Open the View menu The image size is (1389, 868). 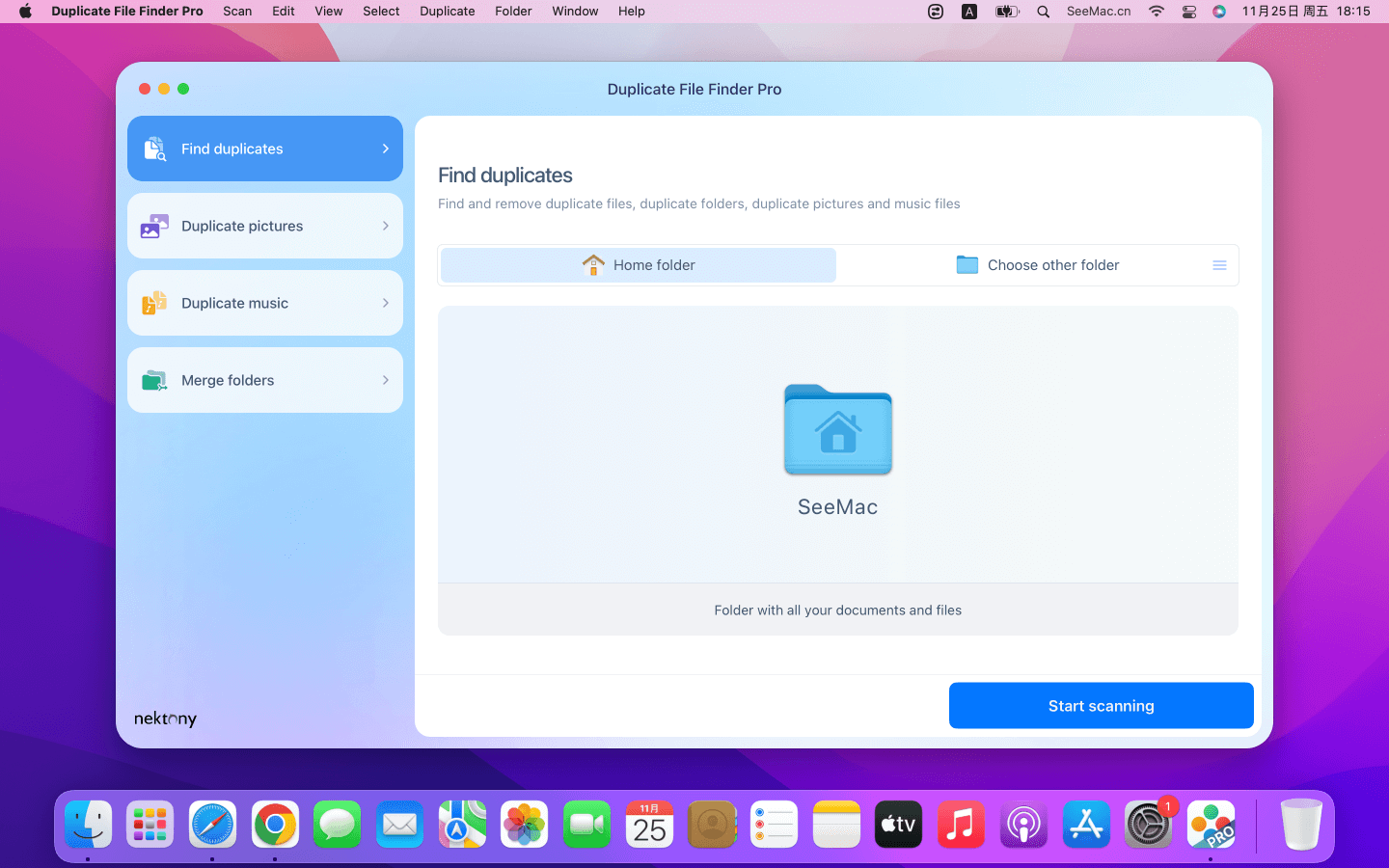[x=329, y=12]
